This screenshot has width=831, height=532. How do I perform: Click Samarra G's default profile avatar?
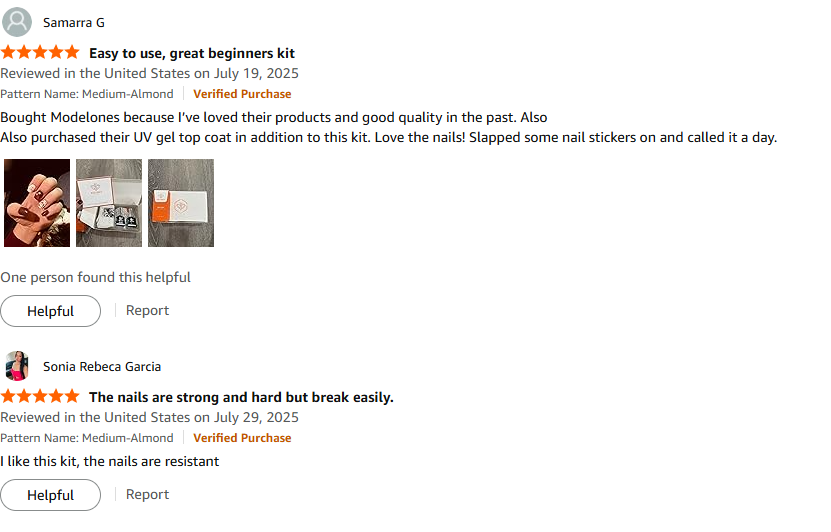click(17, 22)
